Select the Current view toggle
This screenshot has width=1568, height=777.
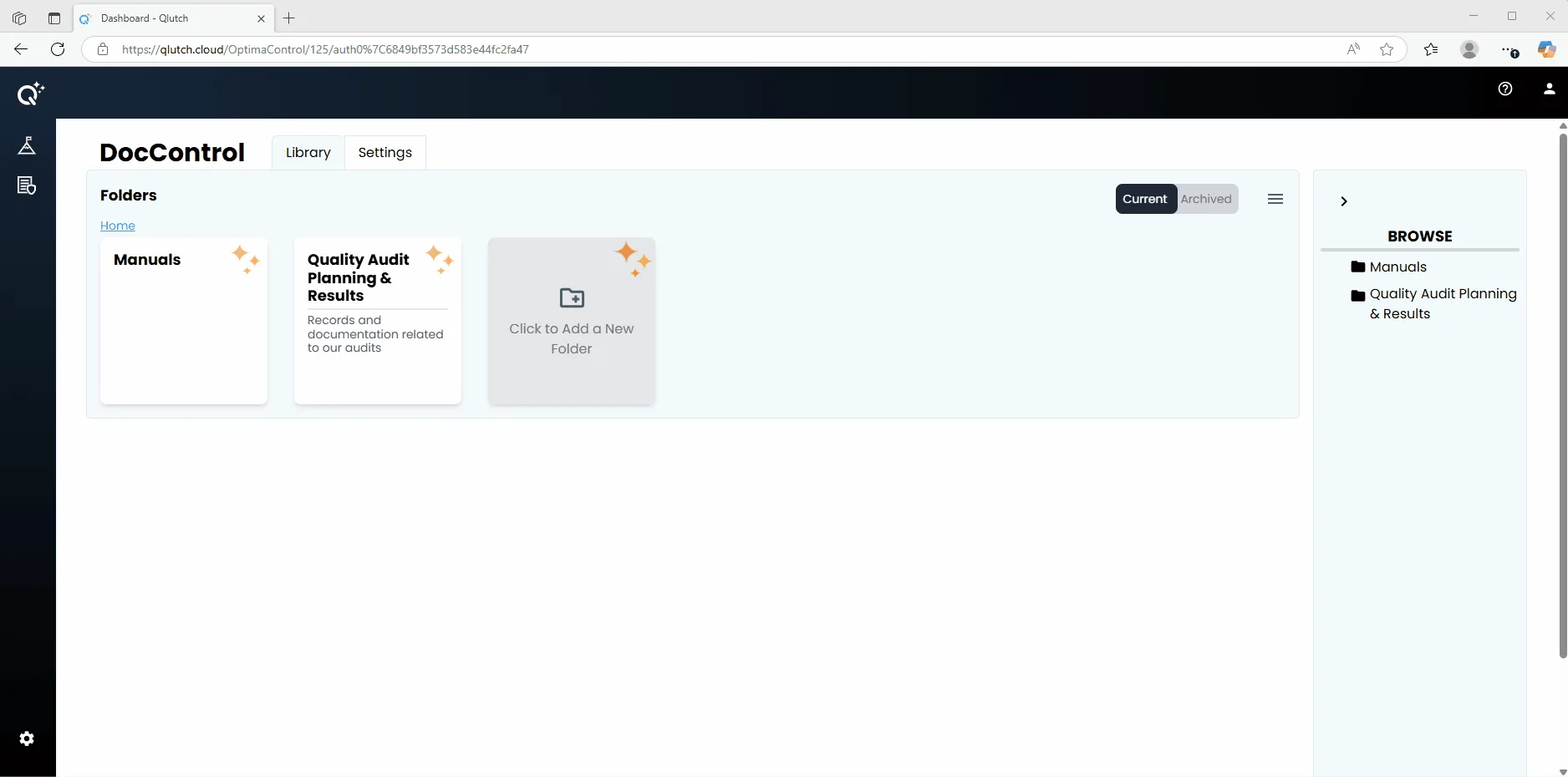pos(1145,199)
